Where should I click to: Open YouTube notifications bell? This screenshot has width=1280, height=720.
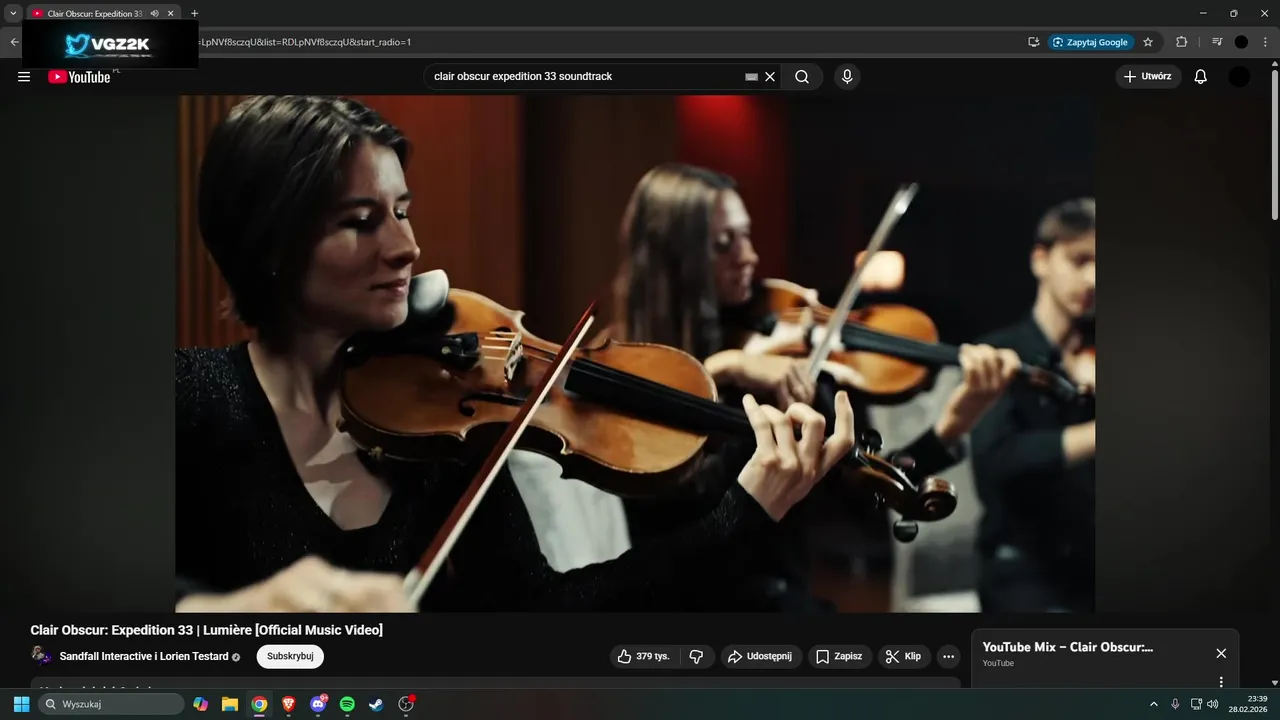(x=1201, y=77)
